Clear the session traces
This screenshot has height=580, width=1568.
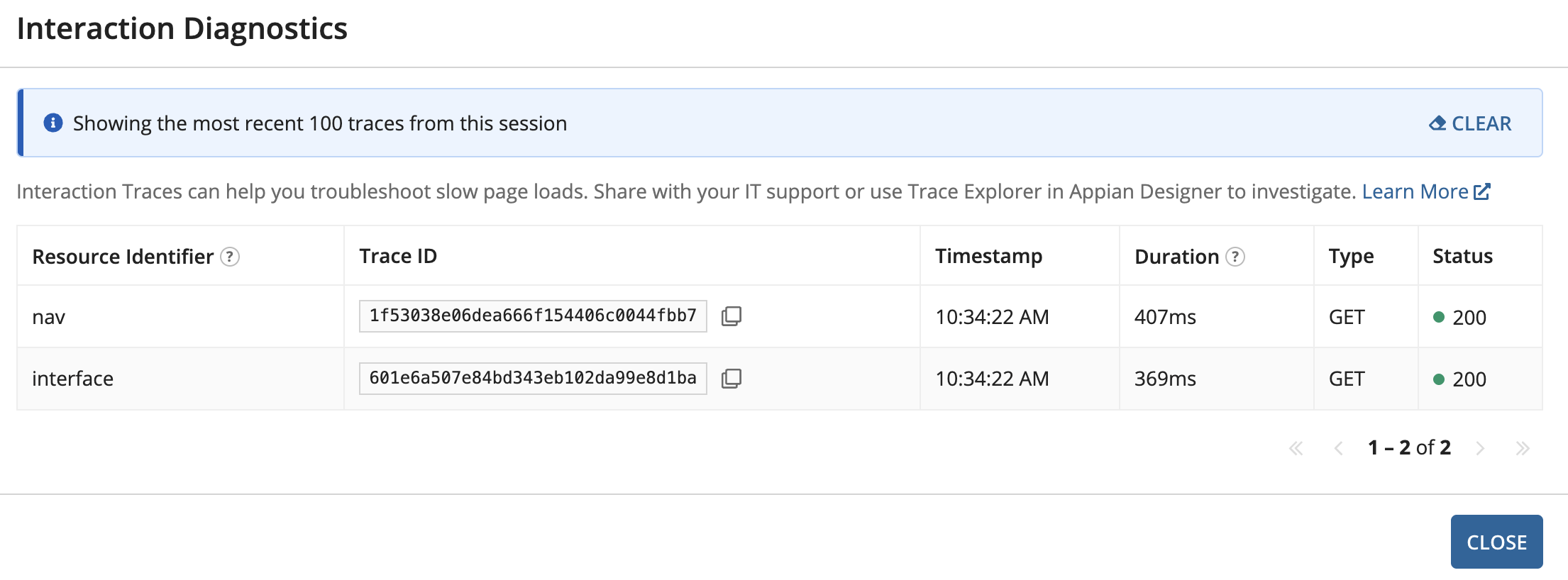[x=1470, y=123]
